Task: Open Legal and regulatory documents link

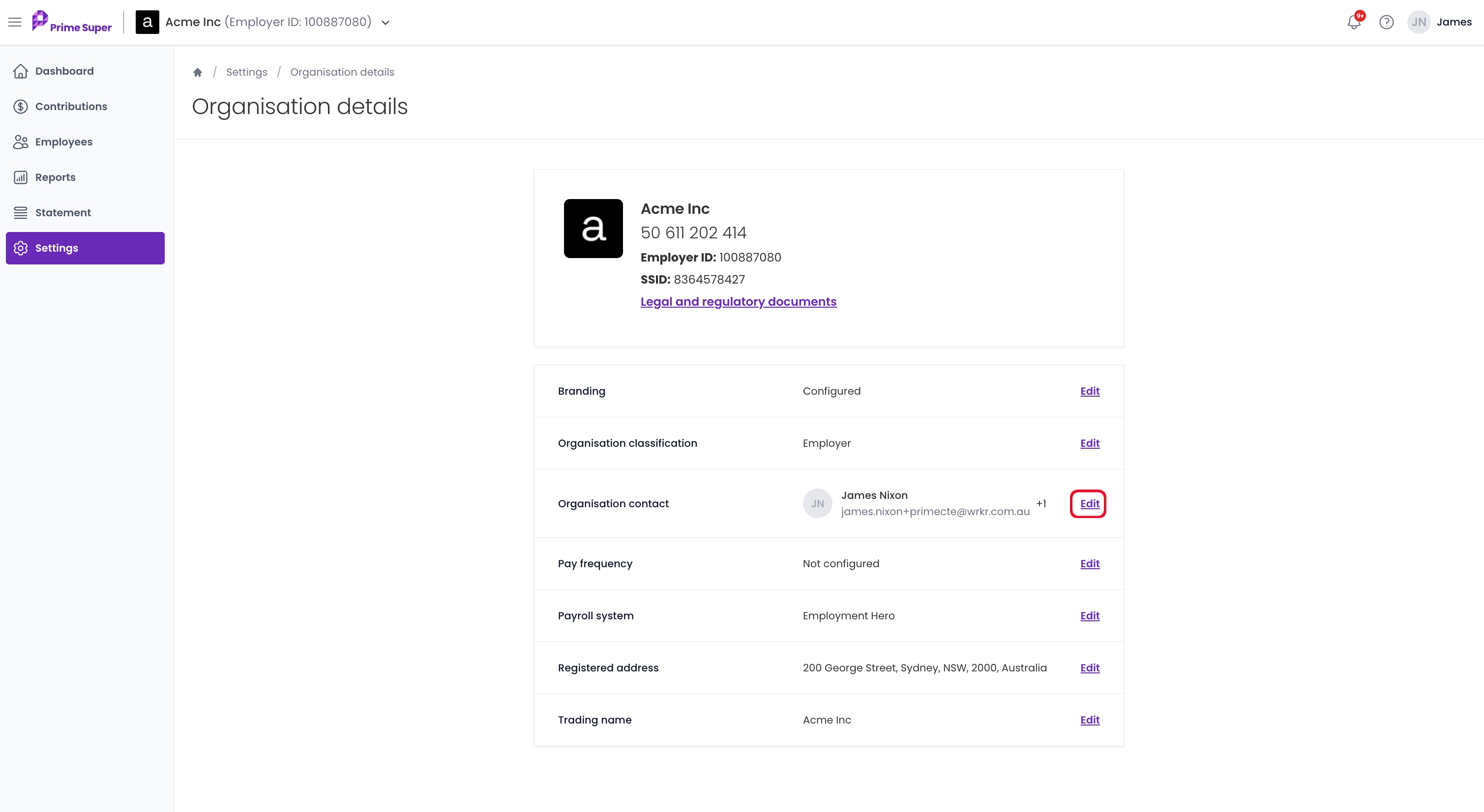Action: (x=739, y=302)
